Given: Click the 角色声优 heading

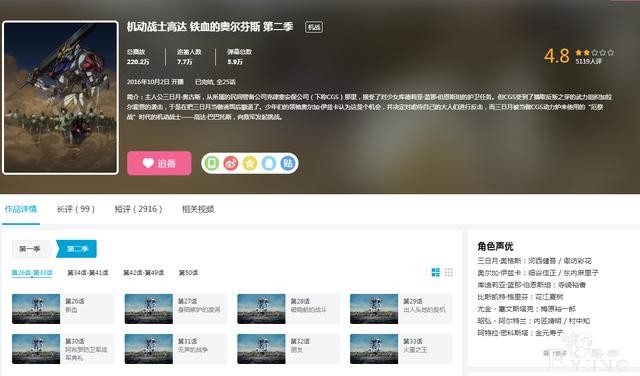Looking at the screenshot, I should [x=495, y=246].
